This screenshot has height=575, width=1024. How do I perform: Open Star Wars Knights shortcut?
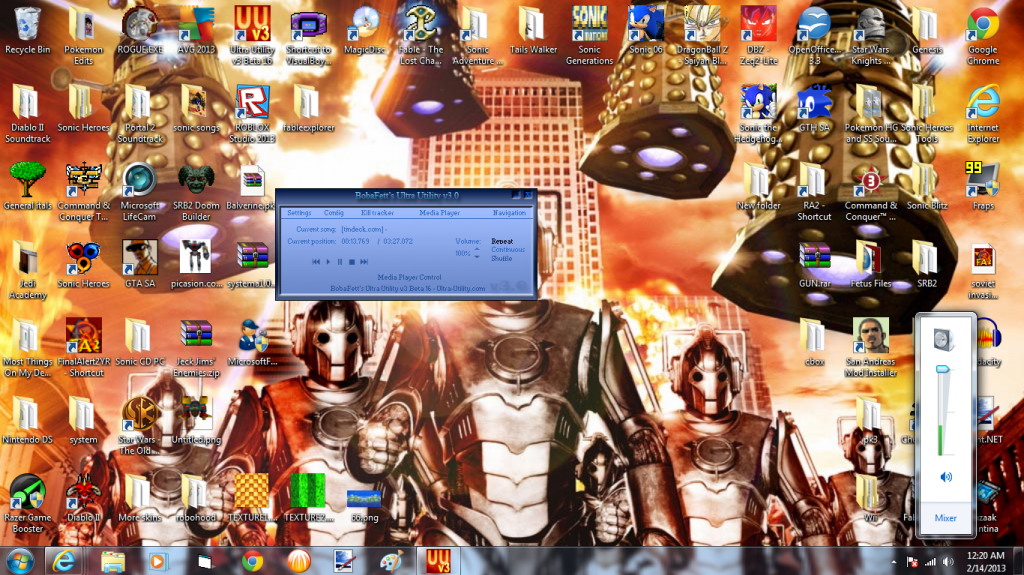871,36
